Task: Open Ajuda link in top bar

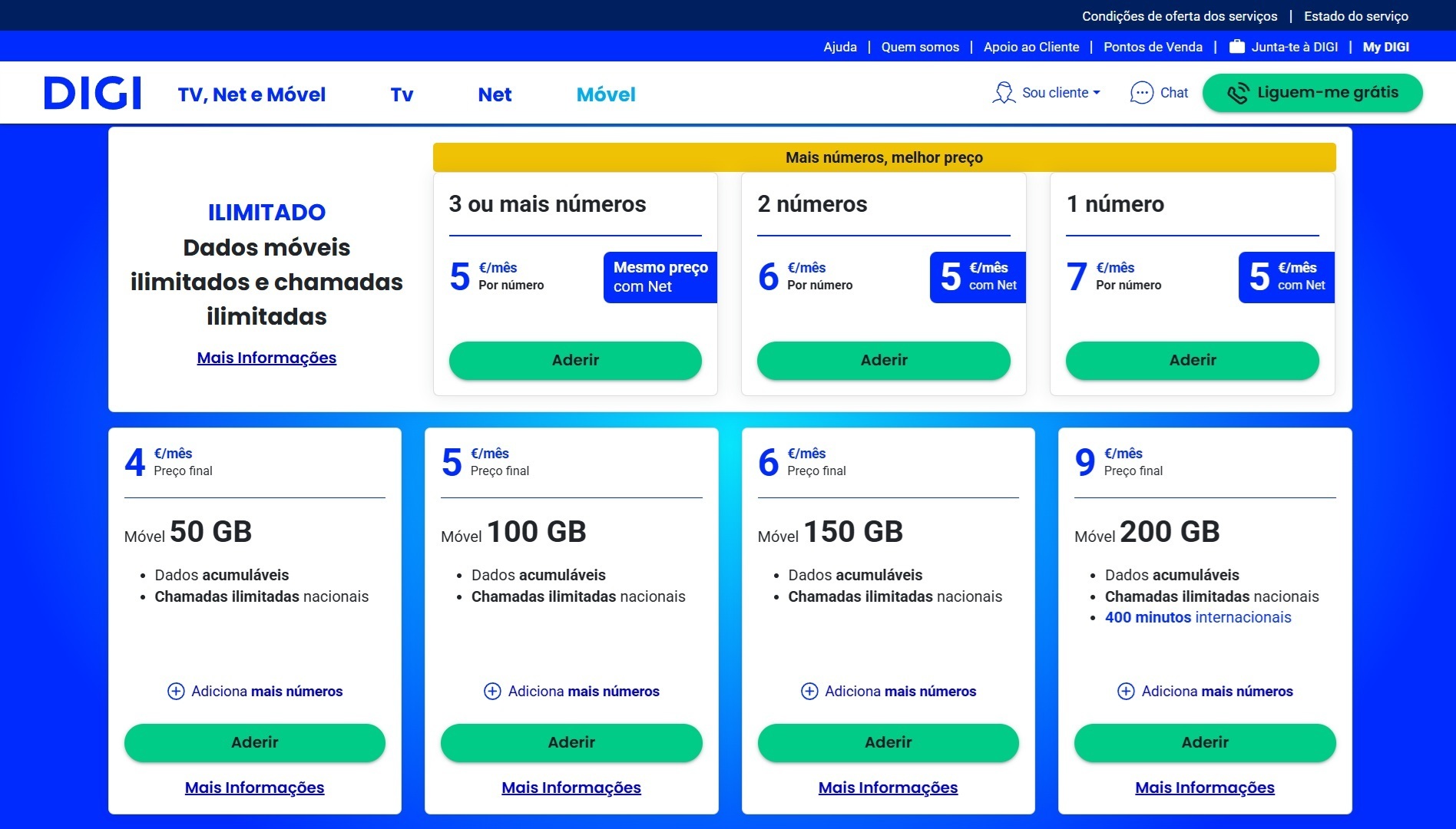Action: tap(840, 47)
